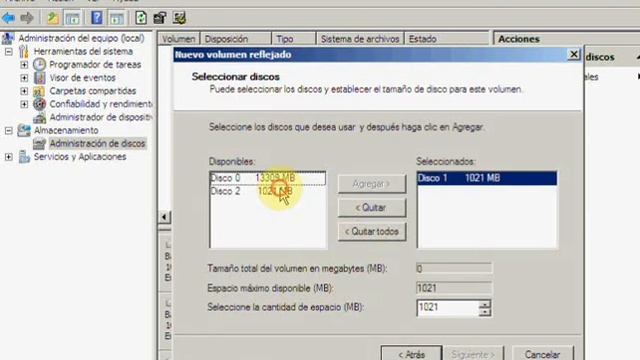Click the Programador de tareas clock icon
The height and width of the screenshot is (360, 640).
[39, 64]
